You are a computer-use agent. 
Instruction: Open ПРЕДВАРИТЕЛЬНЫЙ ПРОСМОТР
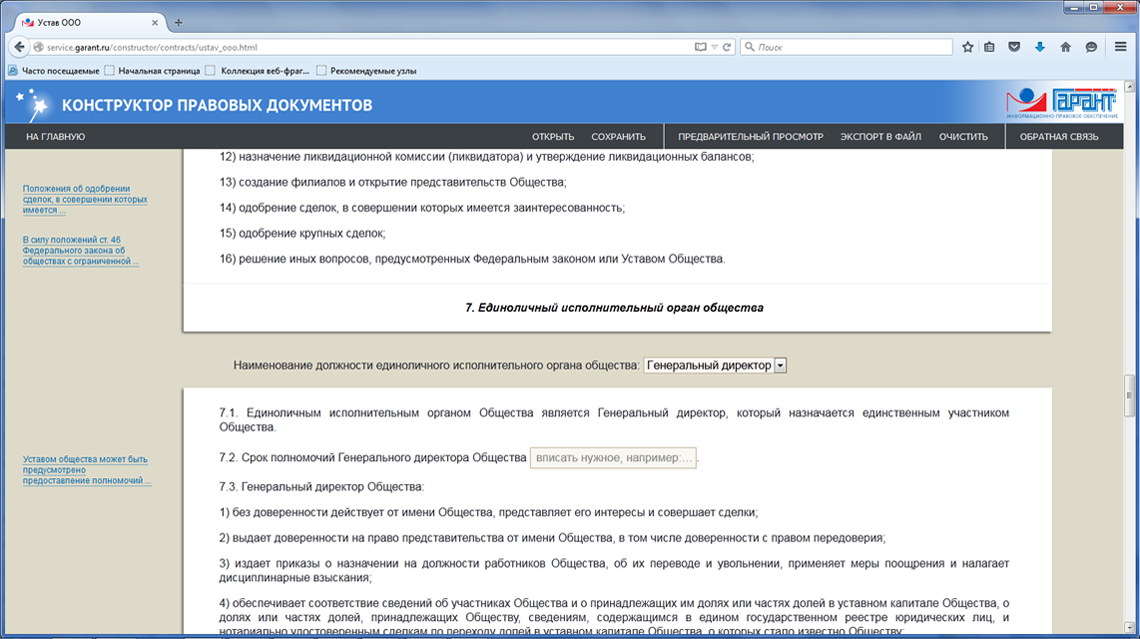750,137
